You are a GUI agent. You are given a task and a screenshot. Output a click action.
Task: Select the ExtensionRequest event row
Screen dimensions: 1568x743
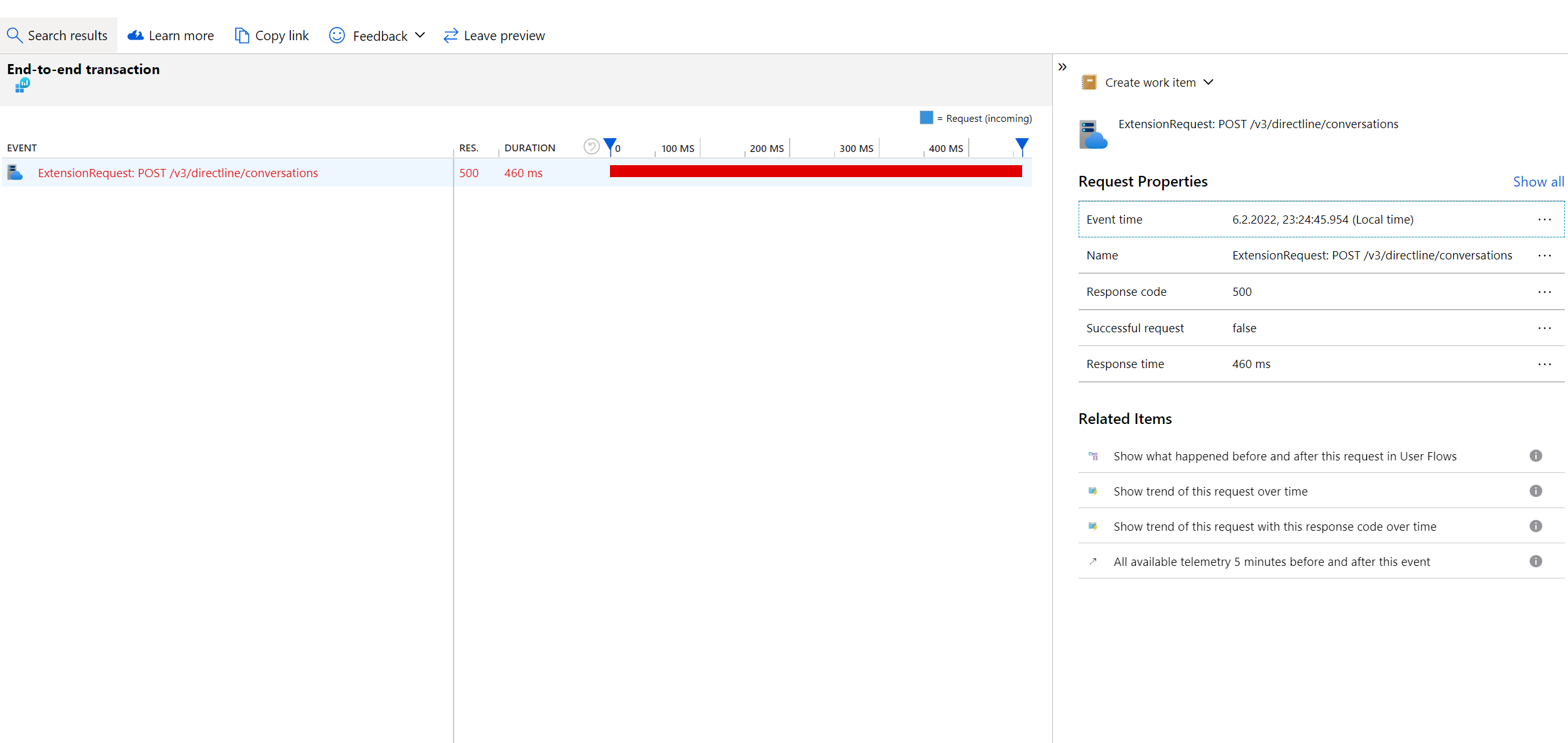(178, 173)
